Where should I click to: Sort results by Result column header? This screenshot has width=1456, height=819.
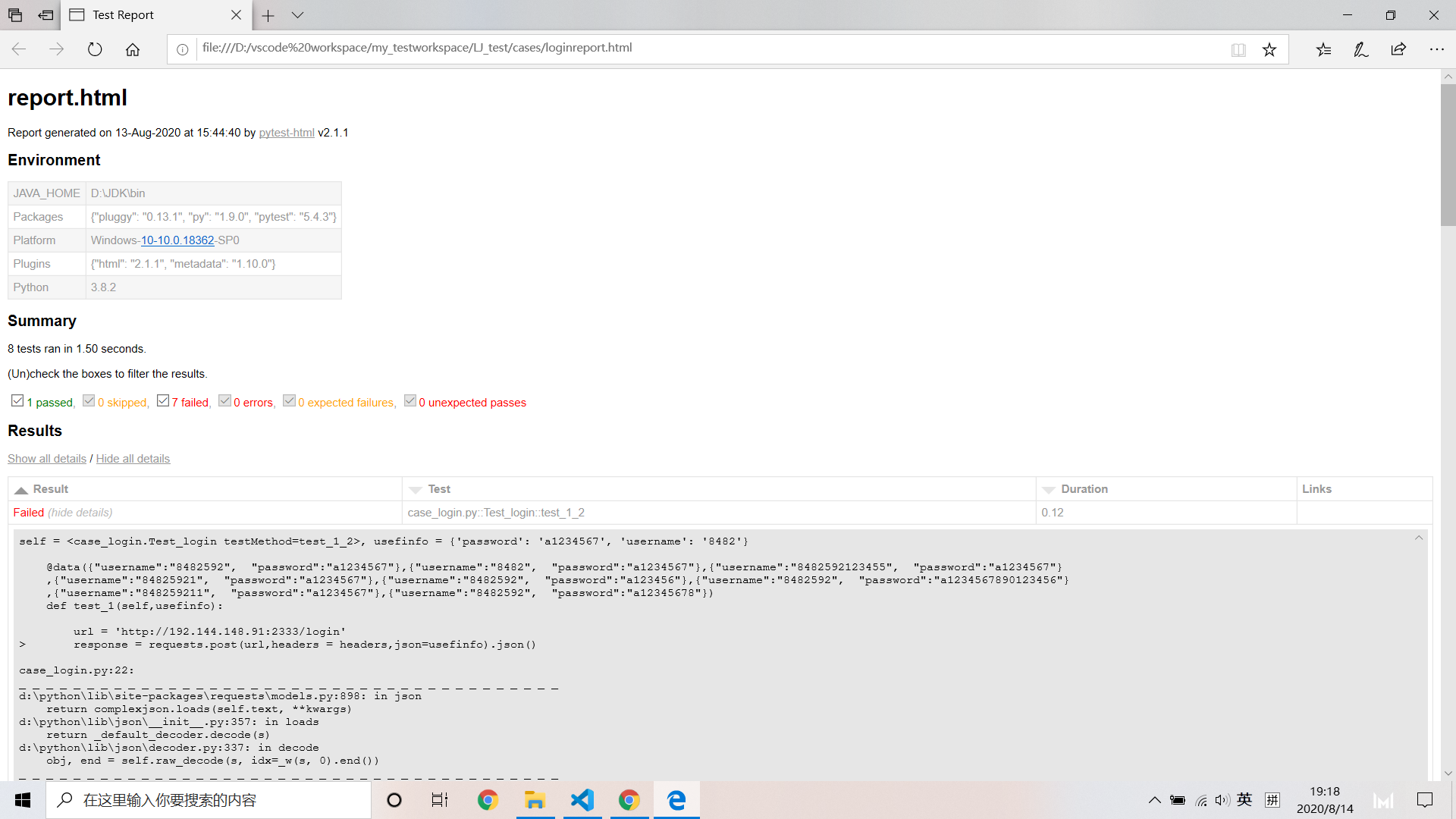51,489
